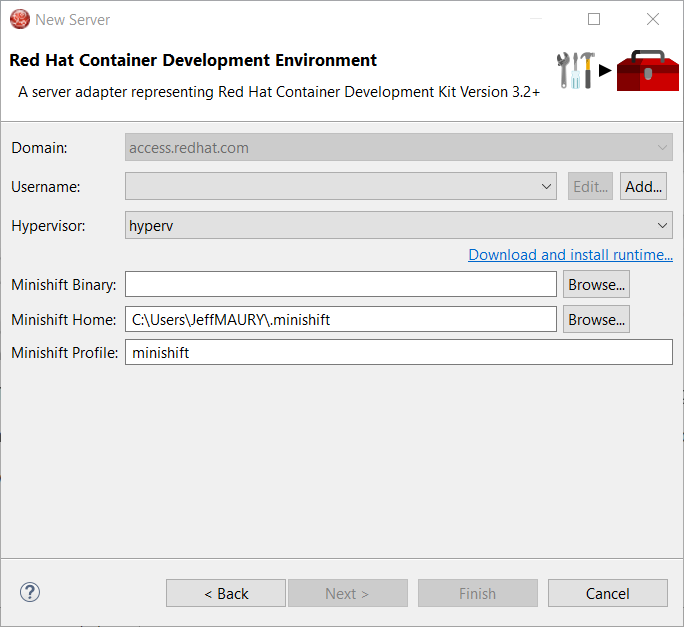Click Add... to add a username
The width and height of the screenshot is (684, 627).
tap(644, 187)
